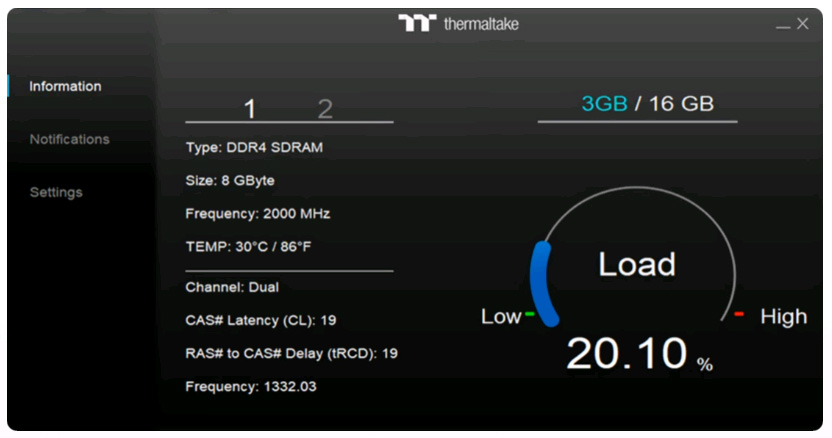Click the Type: DDR4 SDRAM line
832x438 pixels.
point(254,148)
